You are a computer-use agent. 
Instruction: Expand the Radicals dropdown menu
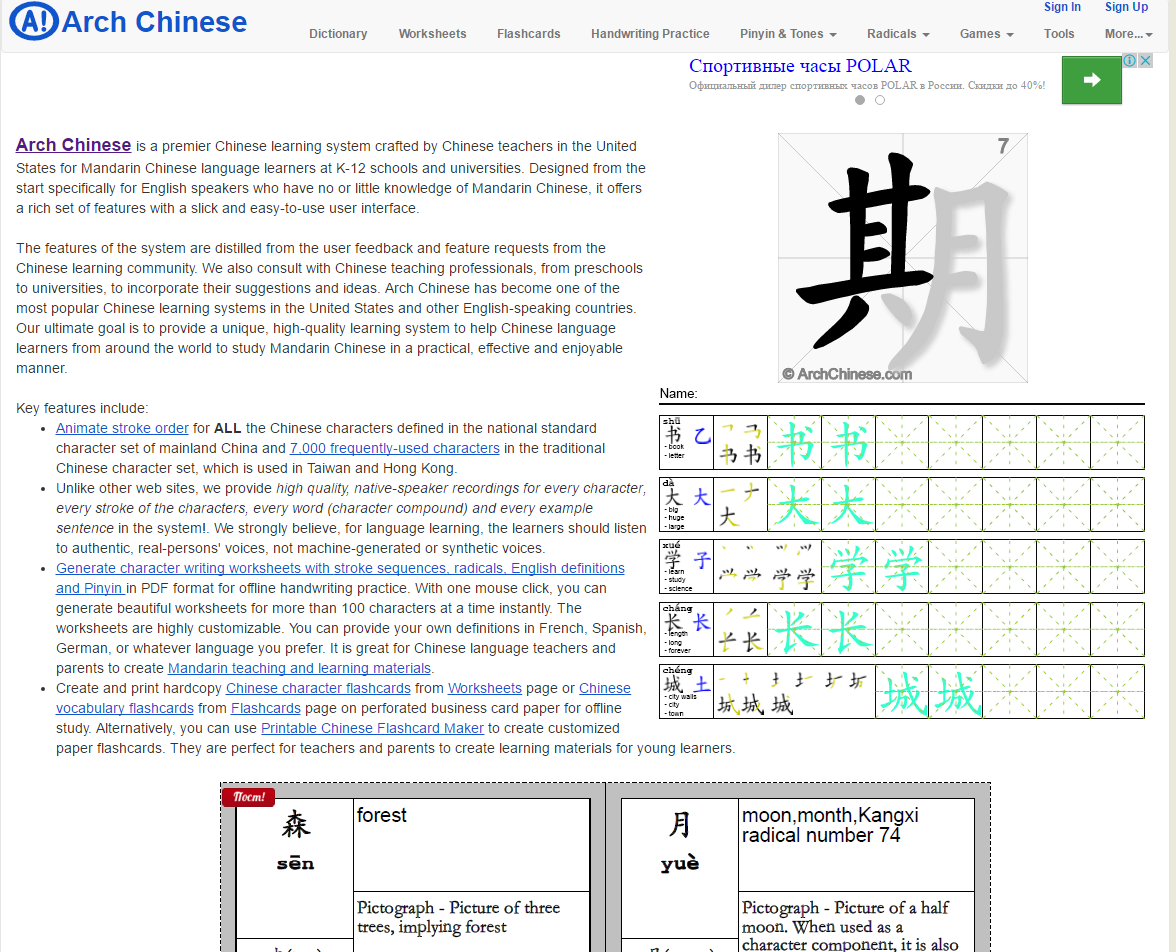(897, 34)
